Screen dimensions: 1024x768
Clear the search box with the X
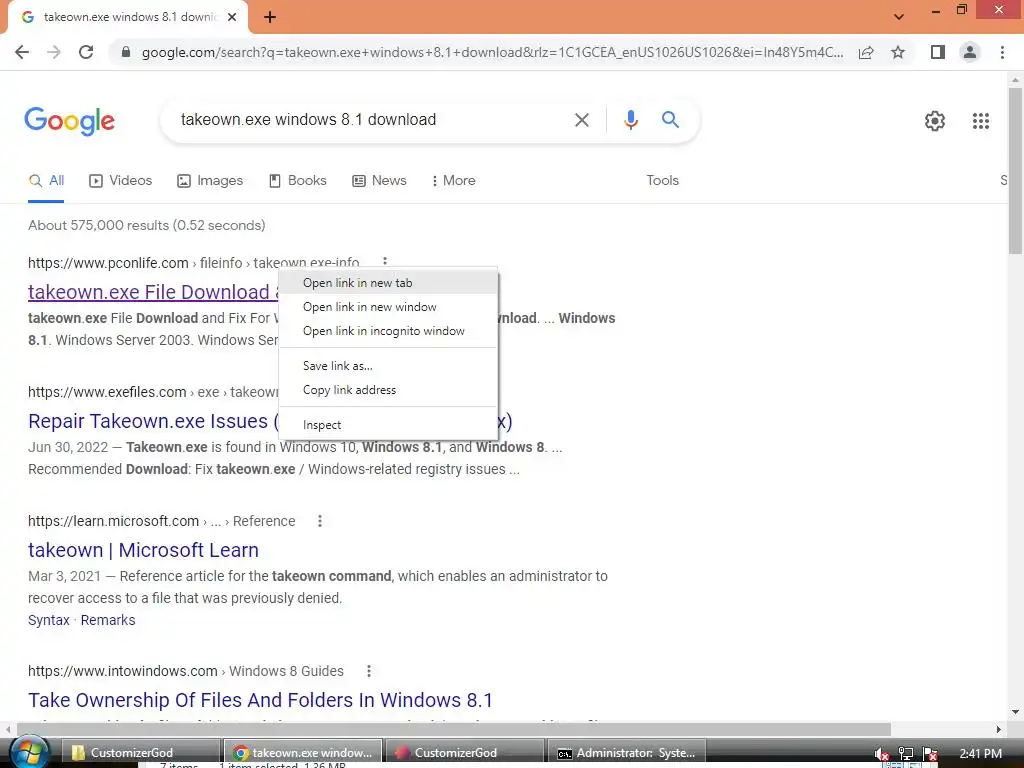point(581,120)
